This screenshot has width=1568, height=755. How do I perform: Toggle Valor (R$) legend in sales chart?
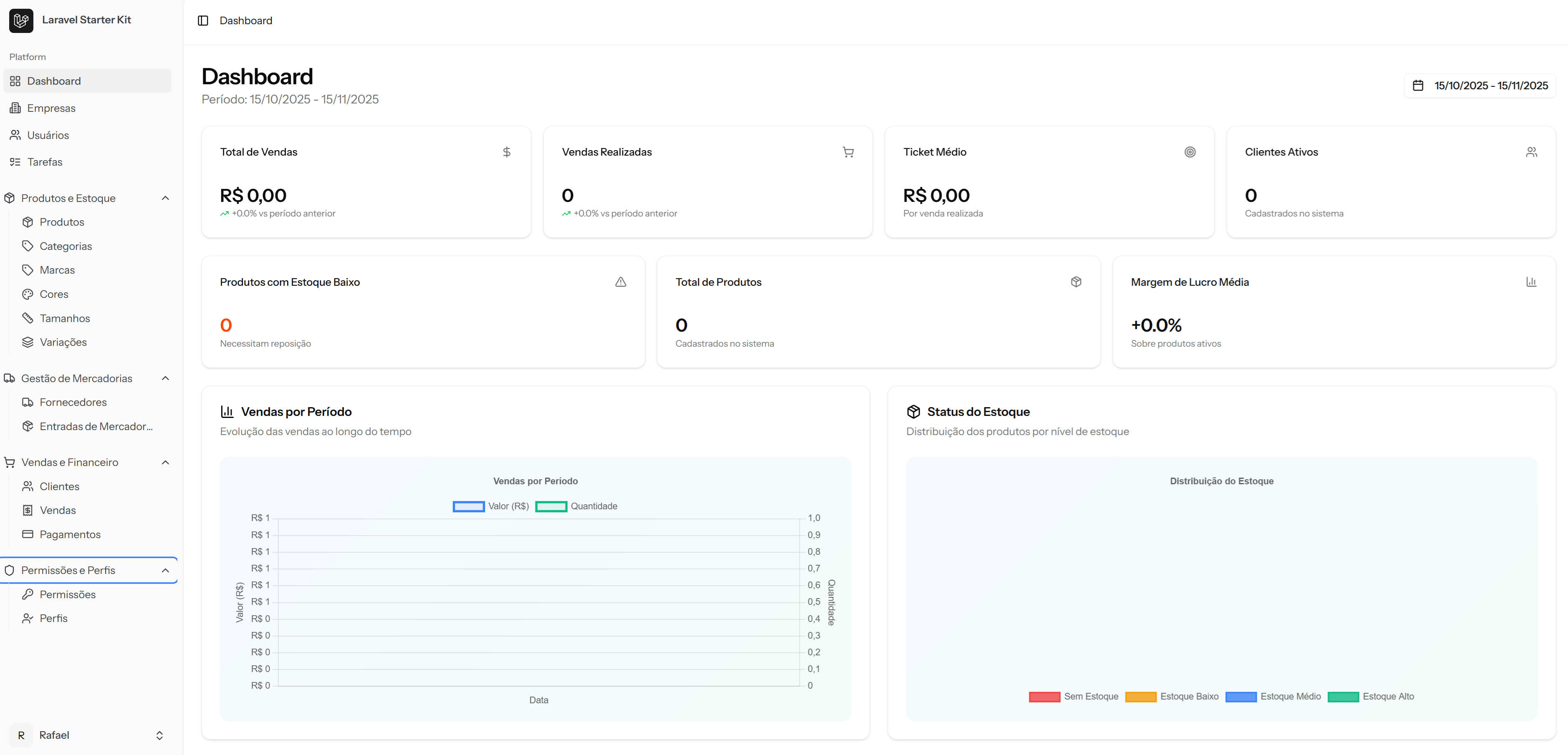[491, 506]
